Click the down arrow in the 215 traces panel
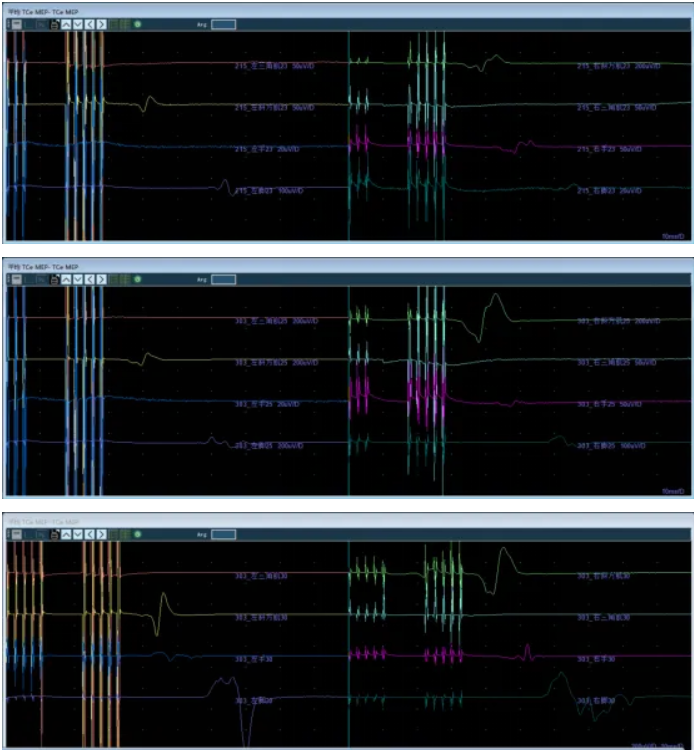Image resolution: width=694 pixels, height=750 pixels. coord(77,24)
